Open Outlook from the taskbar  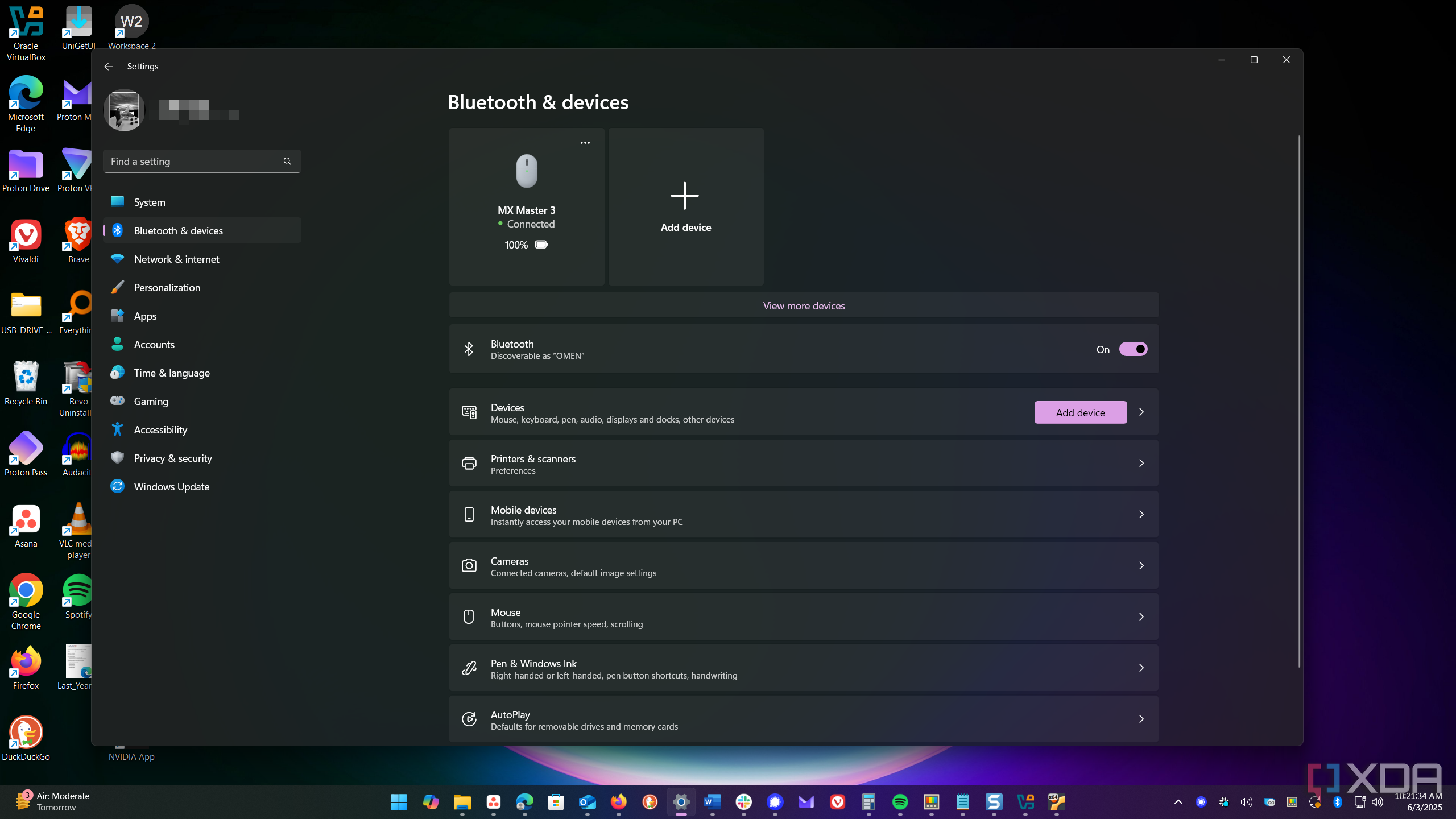[x=587, y=802]
